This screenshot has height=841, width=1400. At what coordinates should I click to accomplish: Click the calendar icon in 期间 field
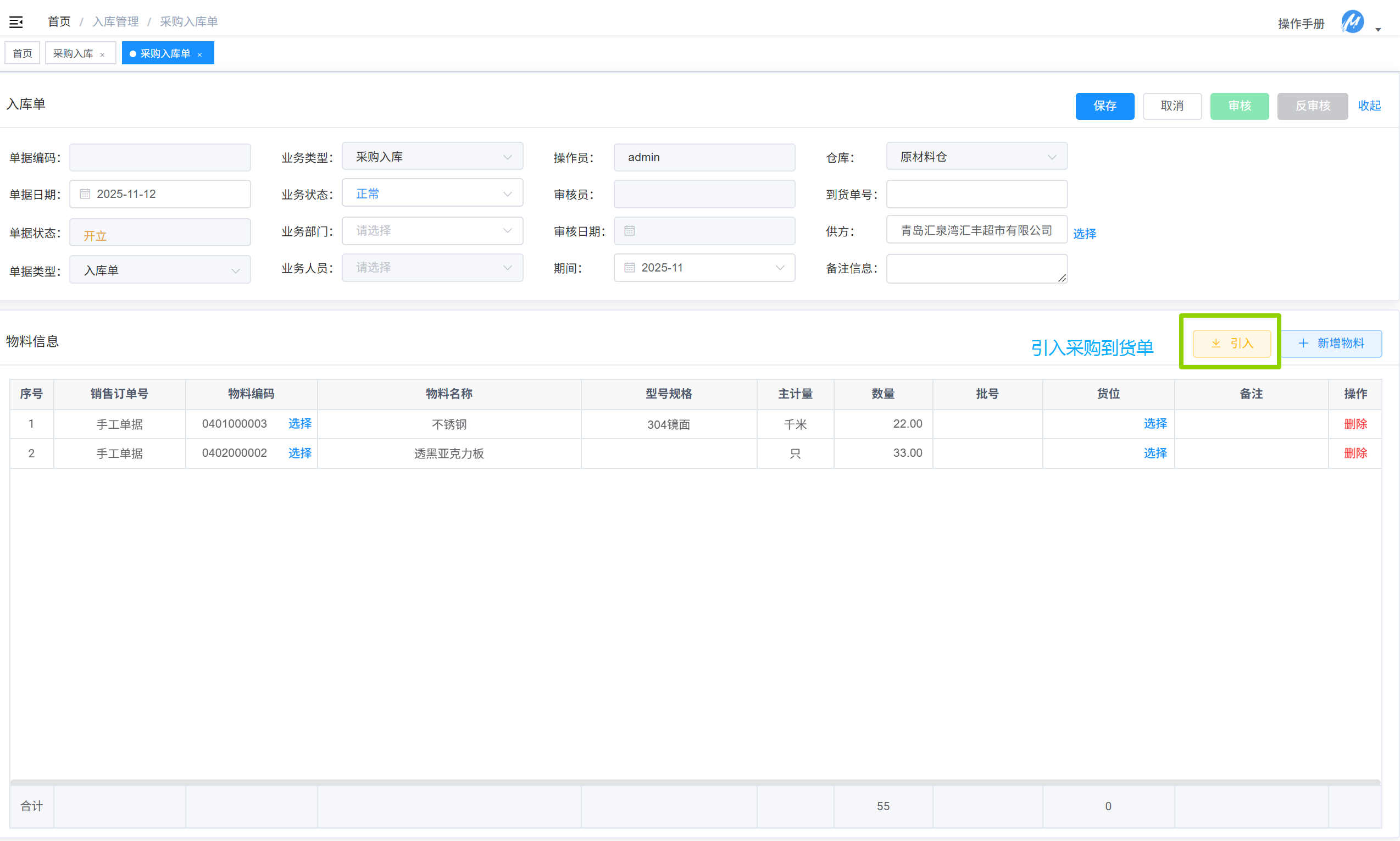click(629, 268)
